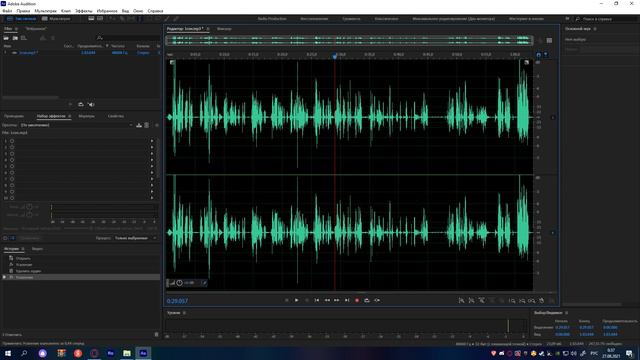Open the effects preset dropdown
The image size is (640, 360).
(x=76, y=125)
